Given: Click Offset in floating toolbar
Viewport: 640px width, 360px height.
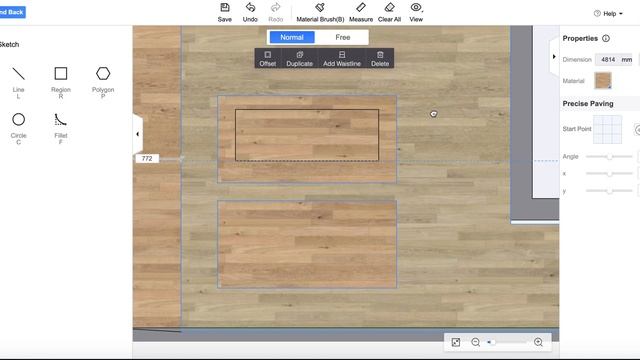Looking at the screenshot, I should click(268, 58).
